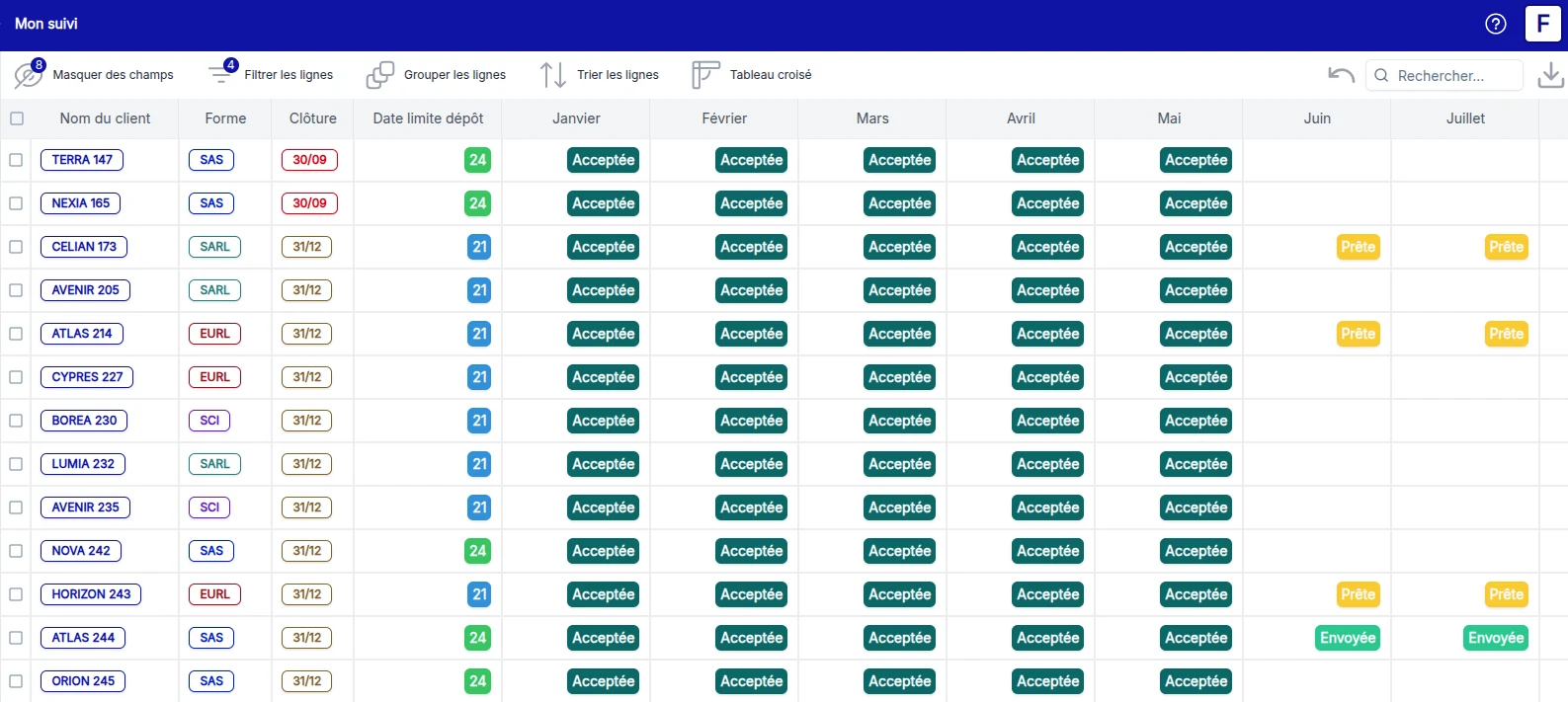Viewport: 1568px width, 702px height.
Task: Click the Forme column header
Action: (x=225, y=118)
